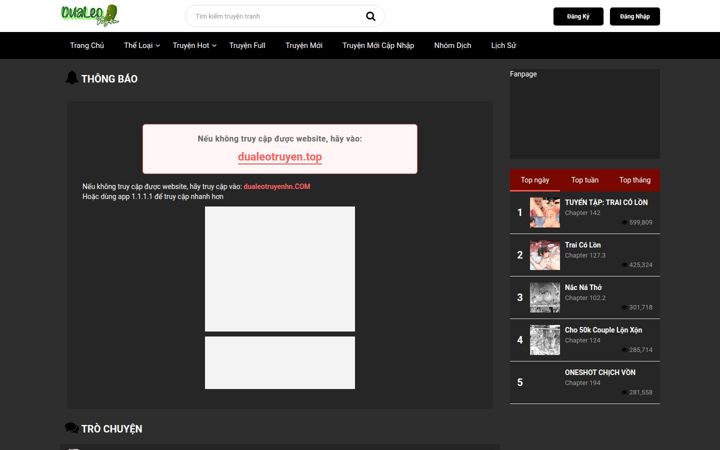Select the Top ngày tab
This screenshot has width=720, height=450.
tap(534, 180)
